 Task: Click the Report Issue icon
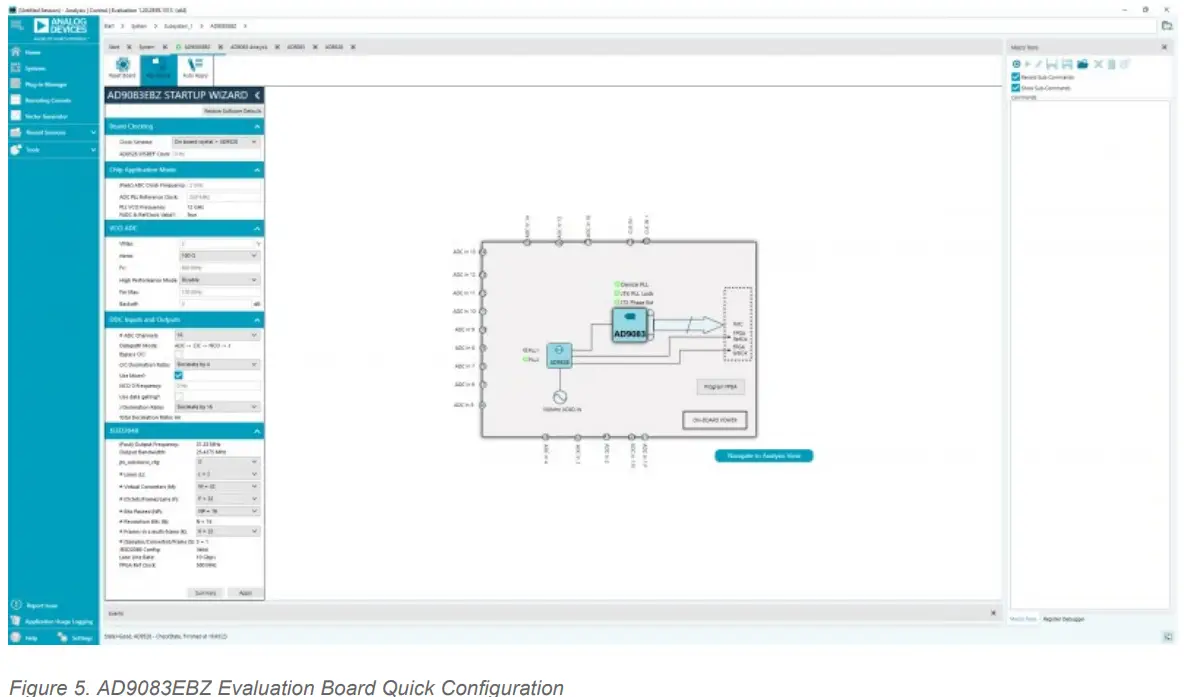click(16, 605)
